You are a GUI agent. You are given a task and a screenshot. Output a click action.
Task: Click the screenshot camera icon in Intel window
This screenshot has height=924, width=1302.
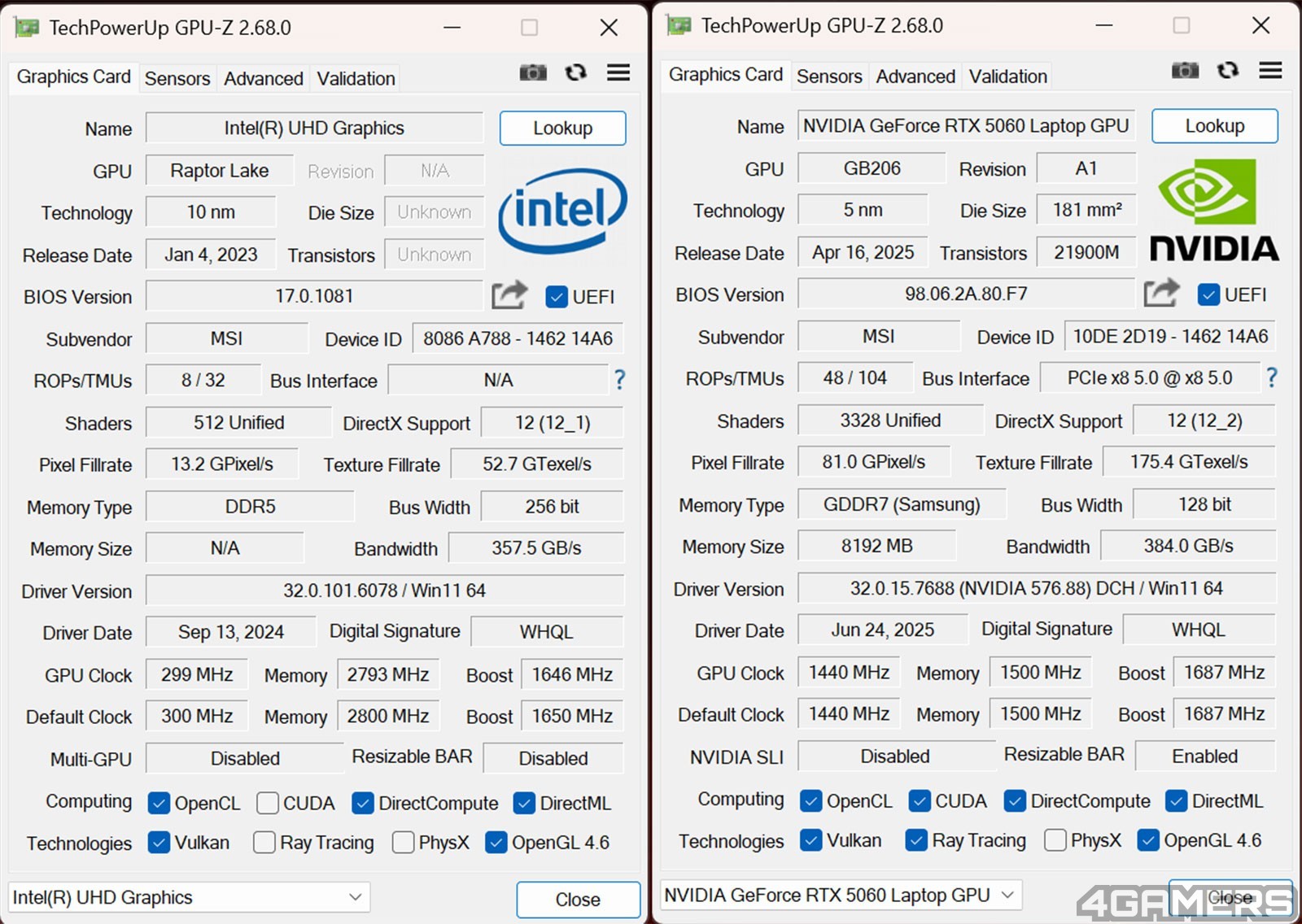pos(533,73)
